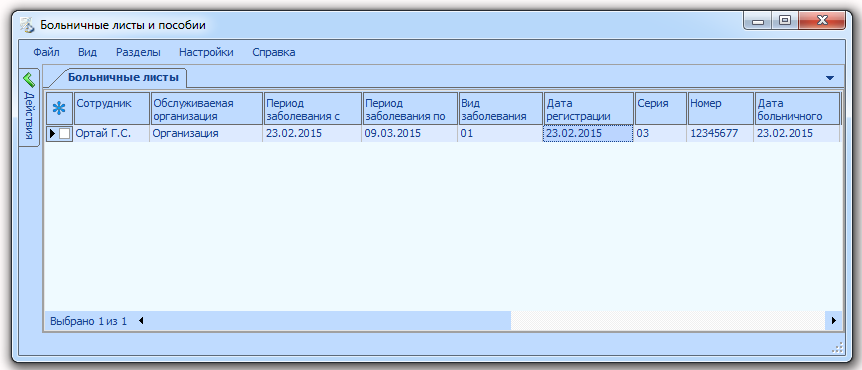Open the Файл menu
The width and height of the screenshot is (862, 370).
pyautogui.click(x=46, y=52)
